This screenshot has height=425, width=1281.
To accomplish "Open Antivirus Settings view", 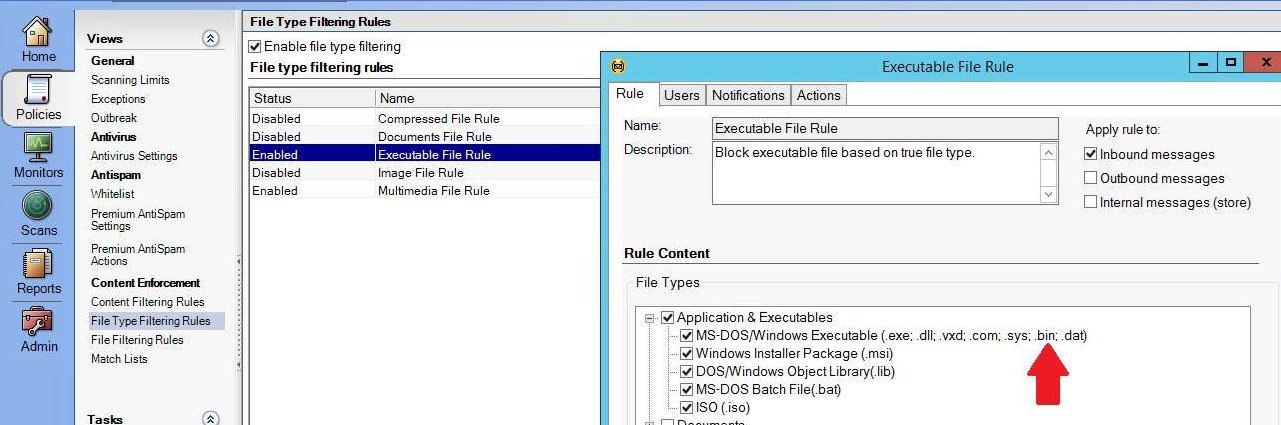I will (x=134, y=156).
